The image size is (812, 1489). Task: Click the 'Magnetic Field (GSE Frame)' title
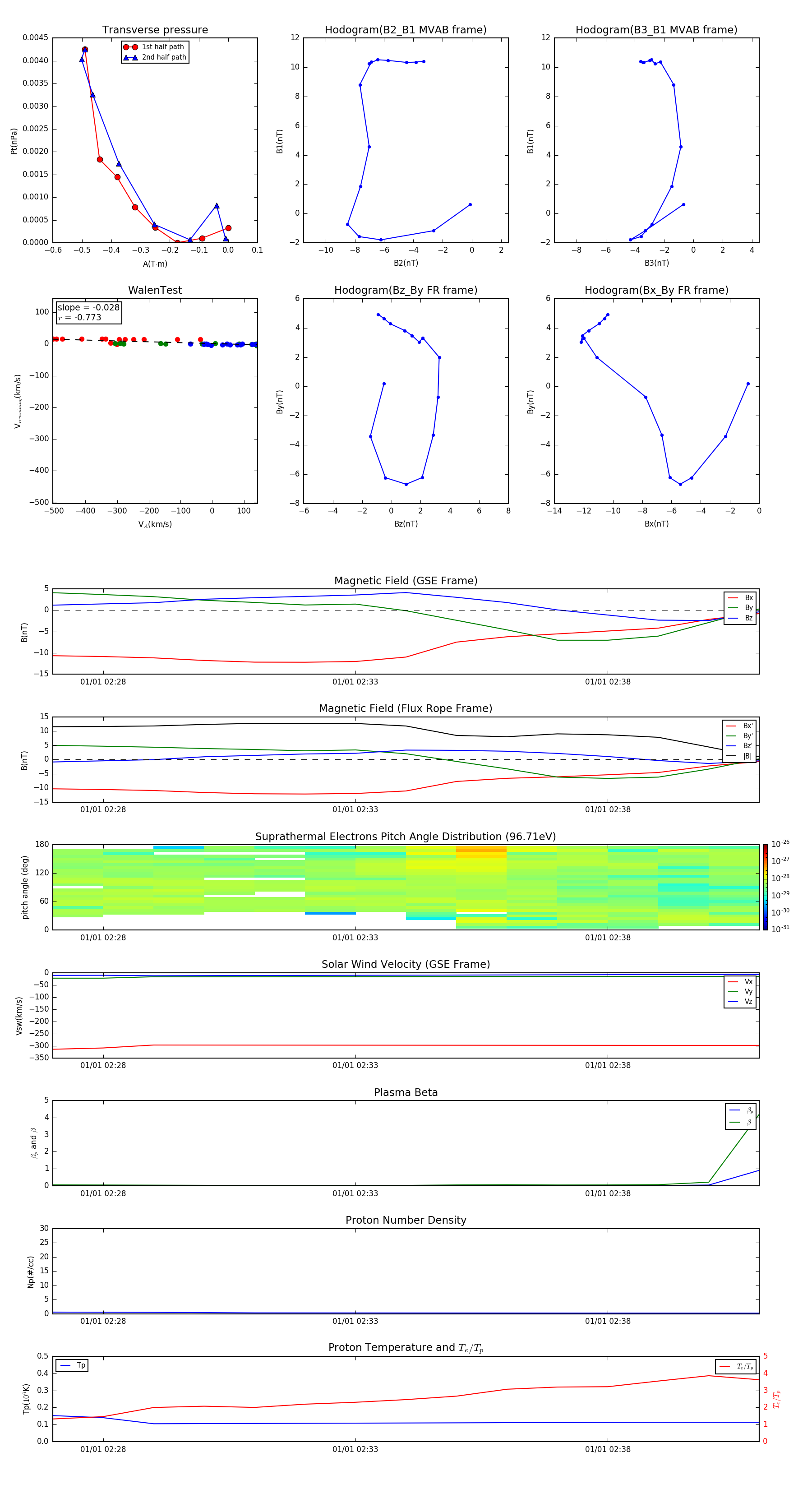pyautogui.click(x=406, y=581)
